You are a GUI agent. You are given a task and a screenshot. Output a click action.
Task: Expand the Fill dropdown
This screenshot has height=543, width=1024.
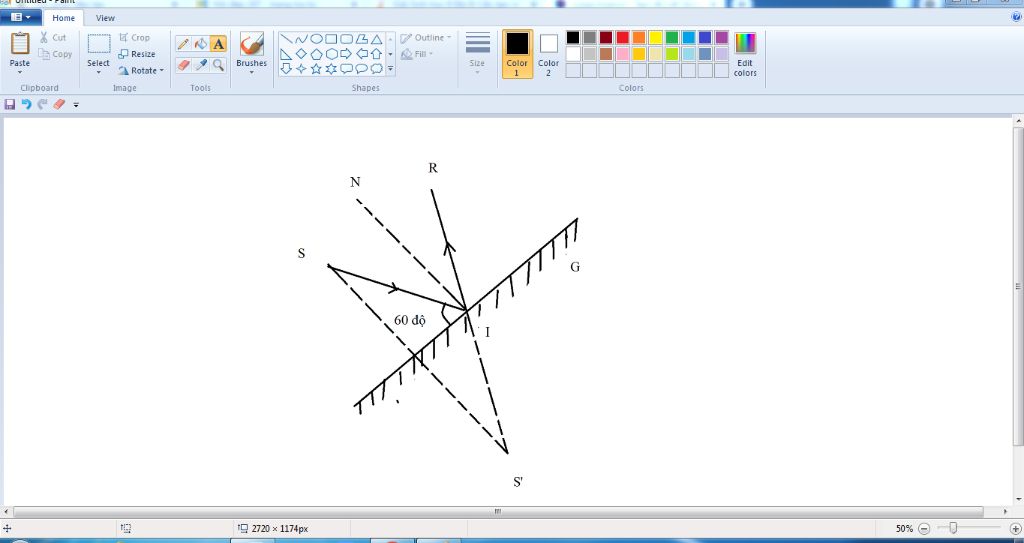pyautogui.click(x=432, y=54)
